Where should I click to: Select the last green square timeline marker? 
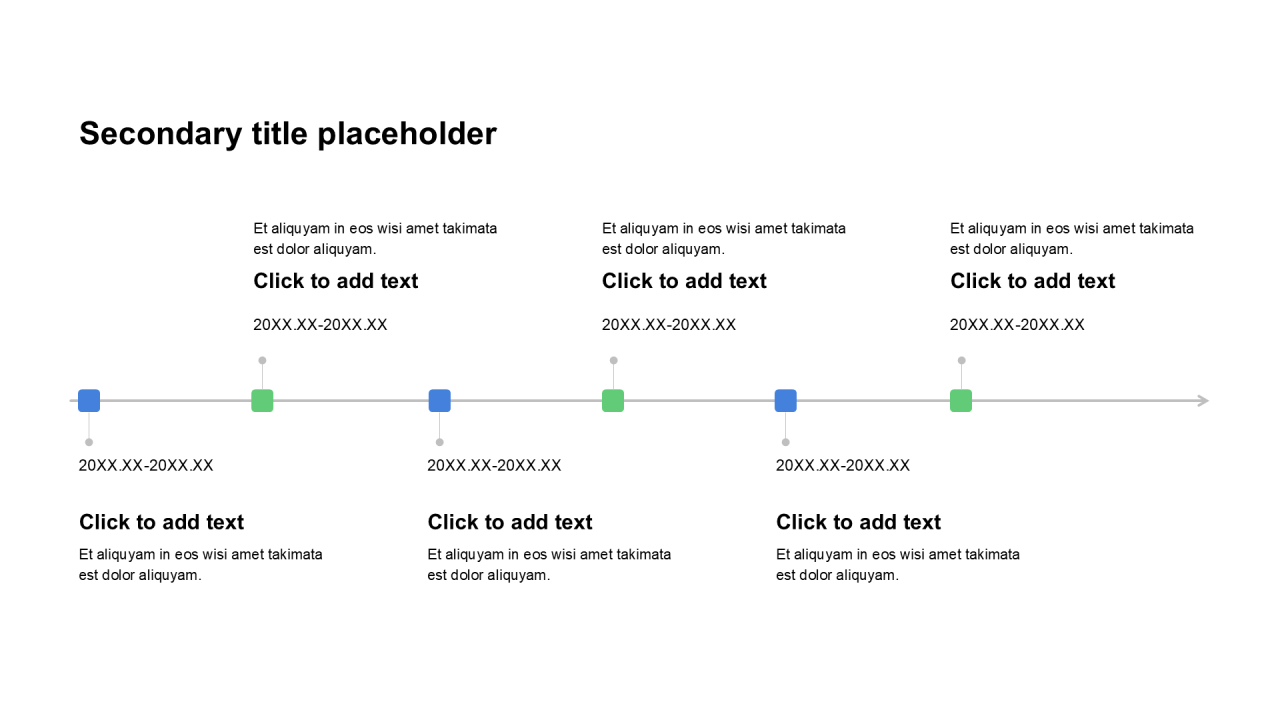(x=961, y=401)
